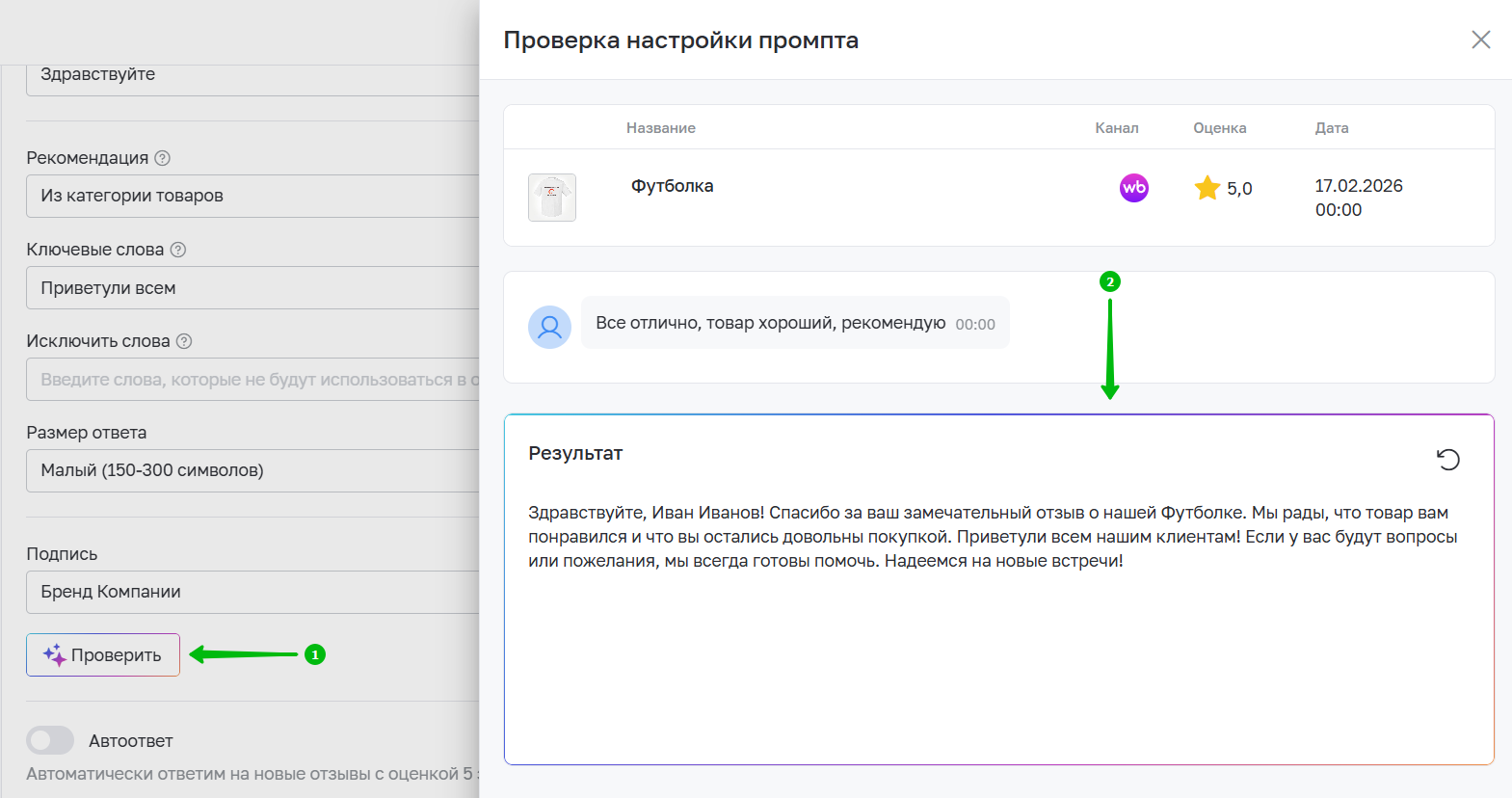
Task: Expand the Размер ответа dropdown
Action: 252,470
